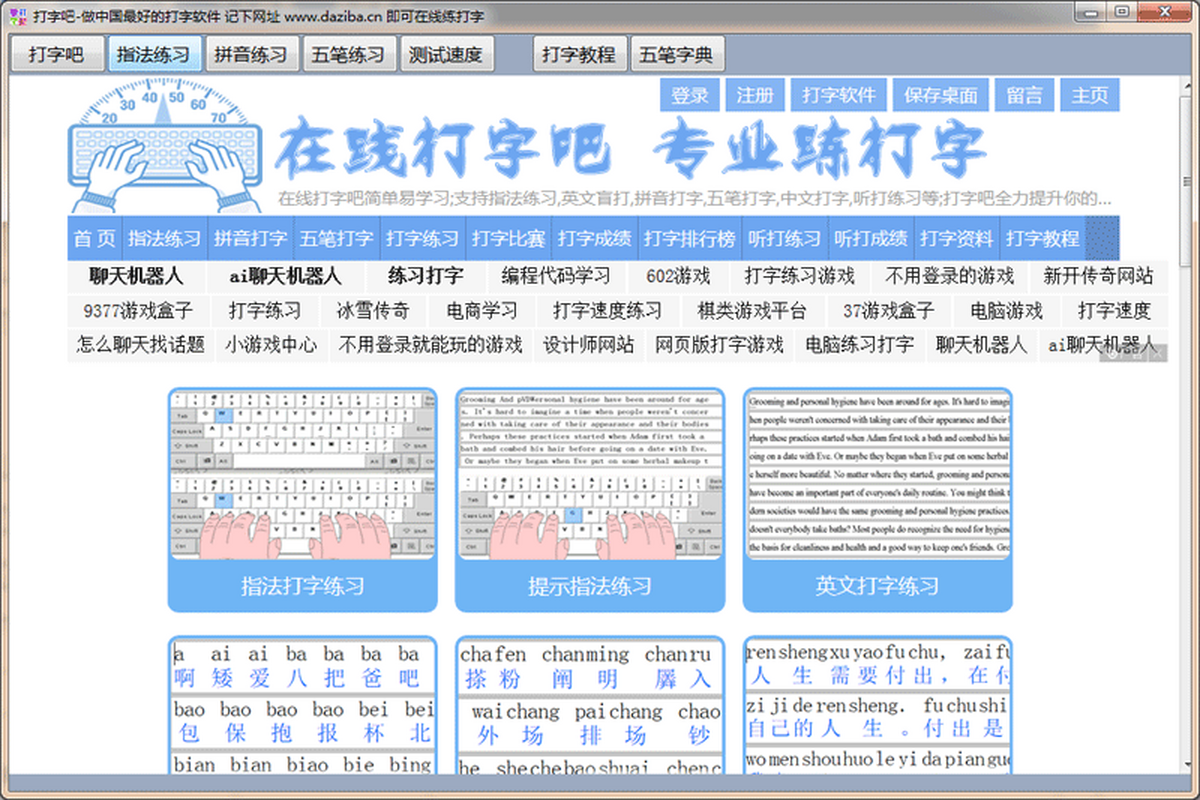Open the 打字比赛 navigation tab
This screenshot has height=800, width=1200.
(508, 239)
